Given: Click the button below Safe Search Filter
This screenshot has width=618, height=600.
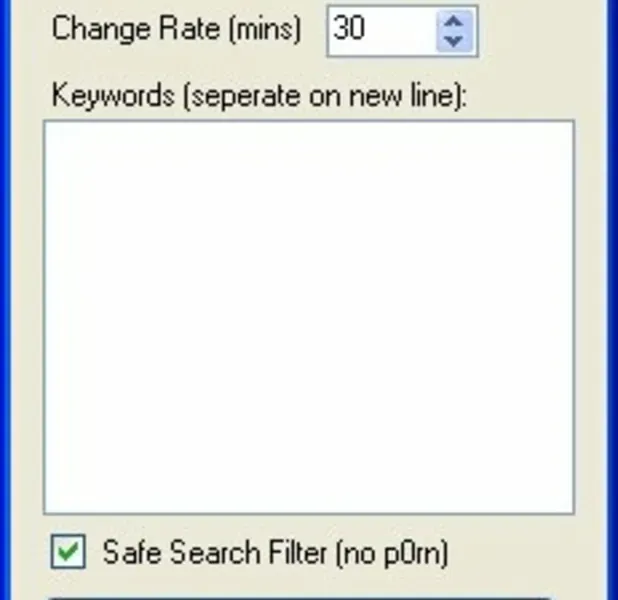Looking at the screenshot, I should [x=300, y=596].
